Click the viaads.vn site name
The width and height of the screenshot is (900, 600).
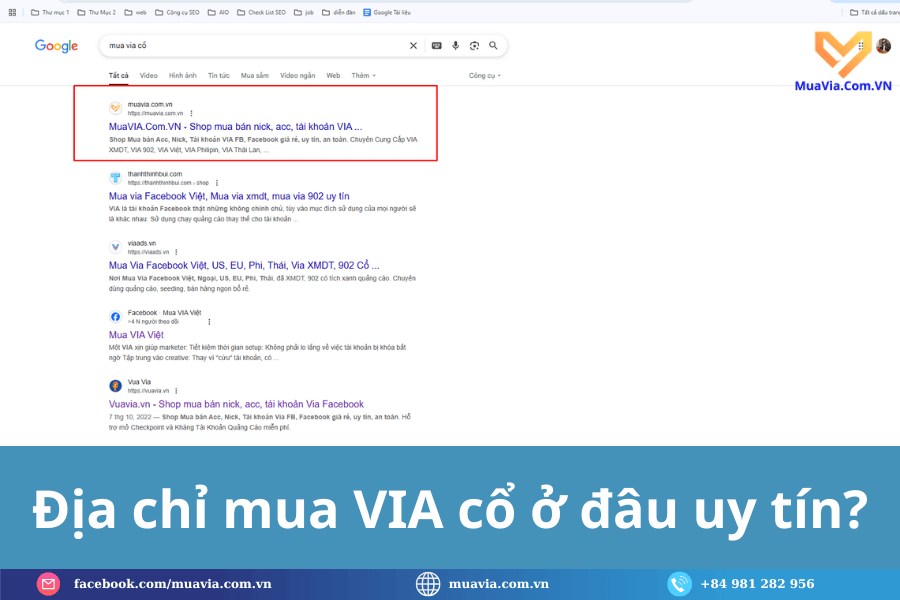coord(142,243)
